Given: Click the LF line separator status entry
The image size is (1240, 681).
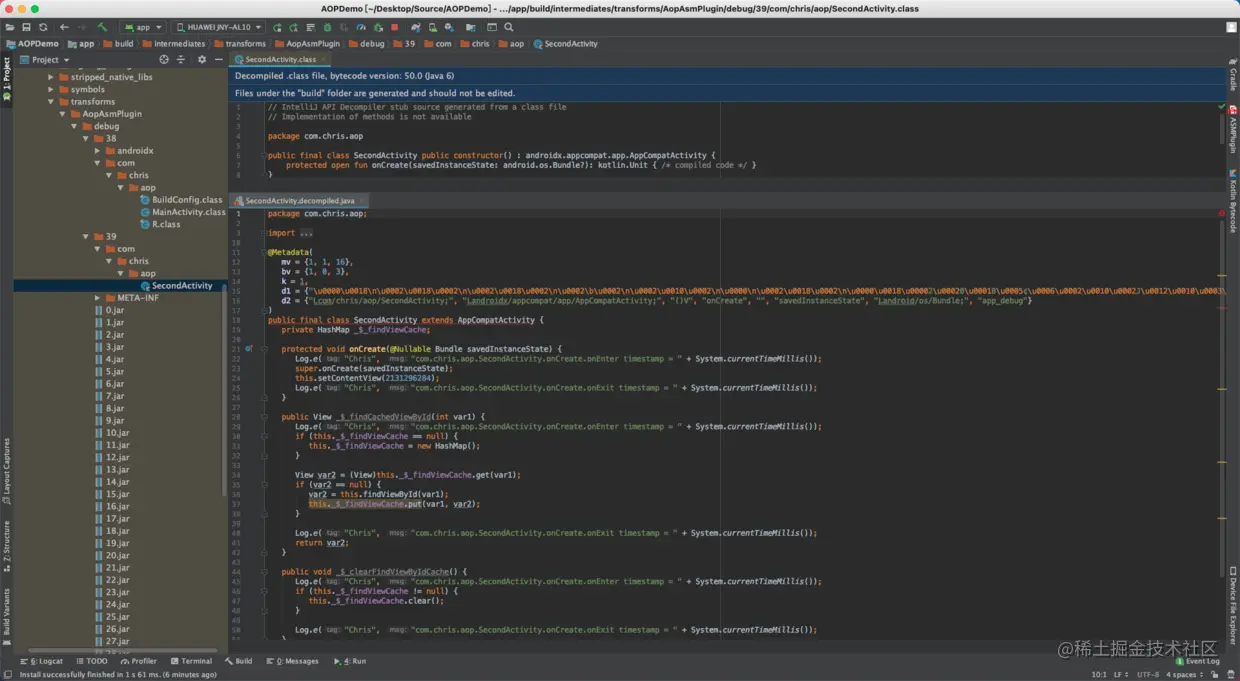Looking at the screenshot, I should pos(1120,674).
